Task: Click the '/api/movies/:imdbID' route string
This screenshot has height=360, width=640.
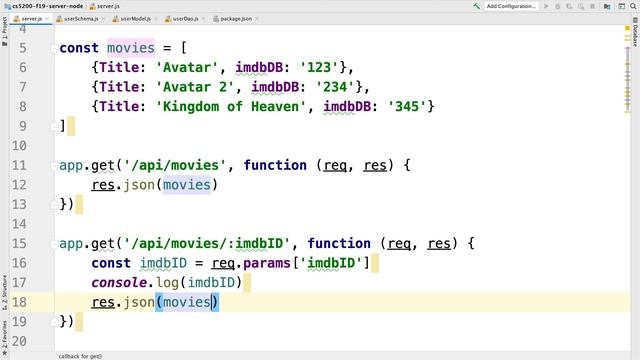Action: pyautogui.click(x=207, y=244)
